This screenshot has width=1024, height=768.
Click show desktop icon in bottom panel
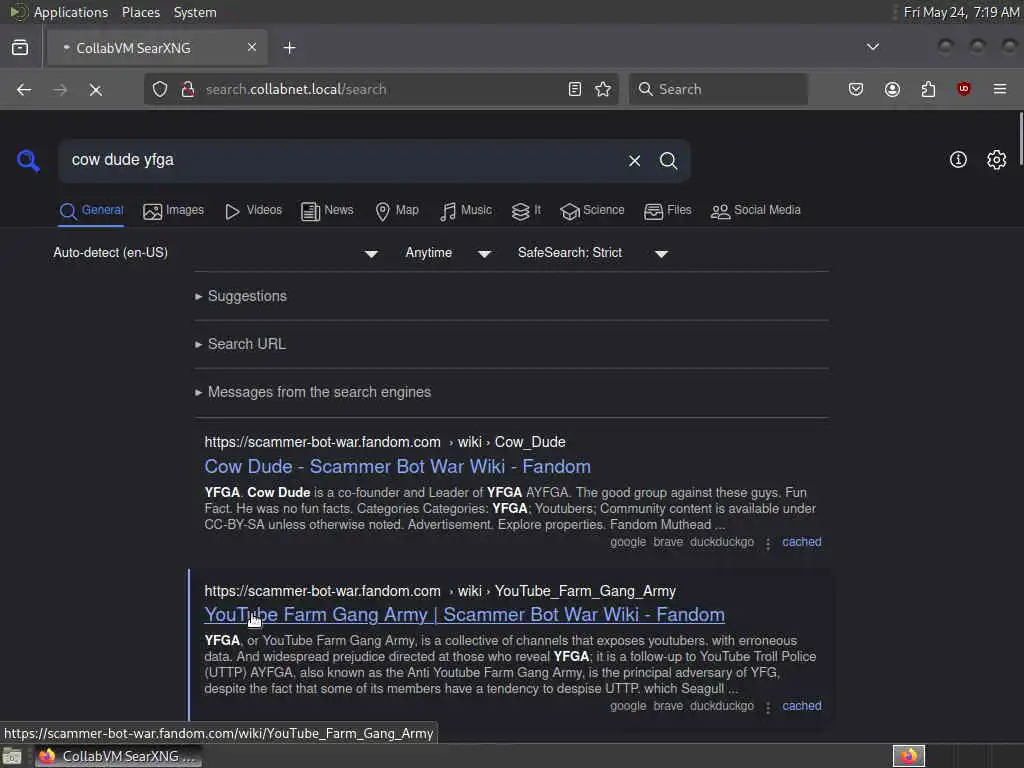[12, 756]
